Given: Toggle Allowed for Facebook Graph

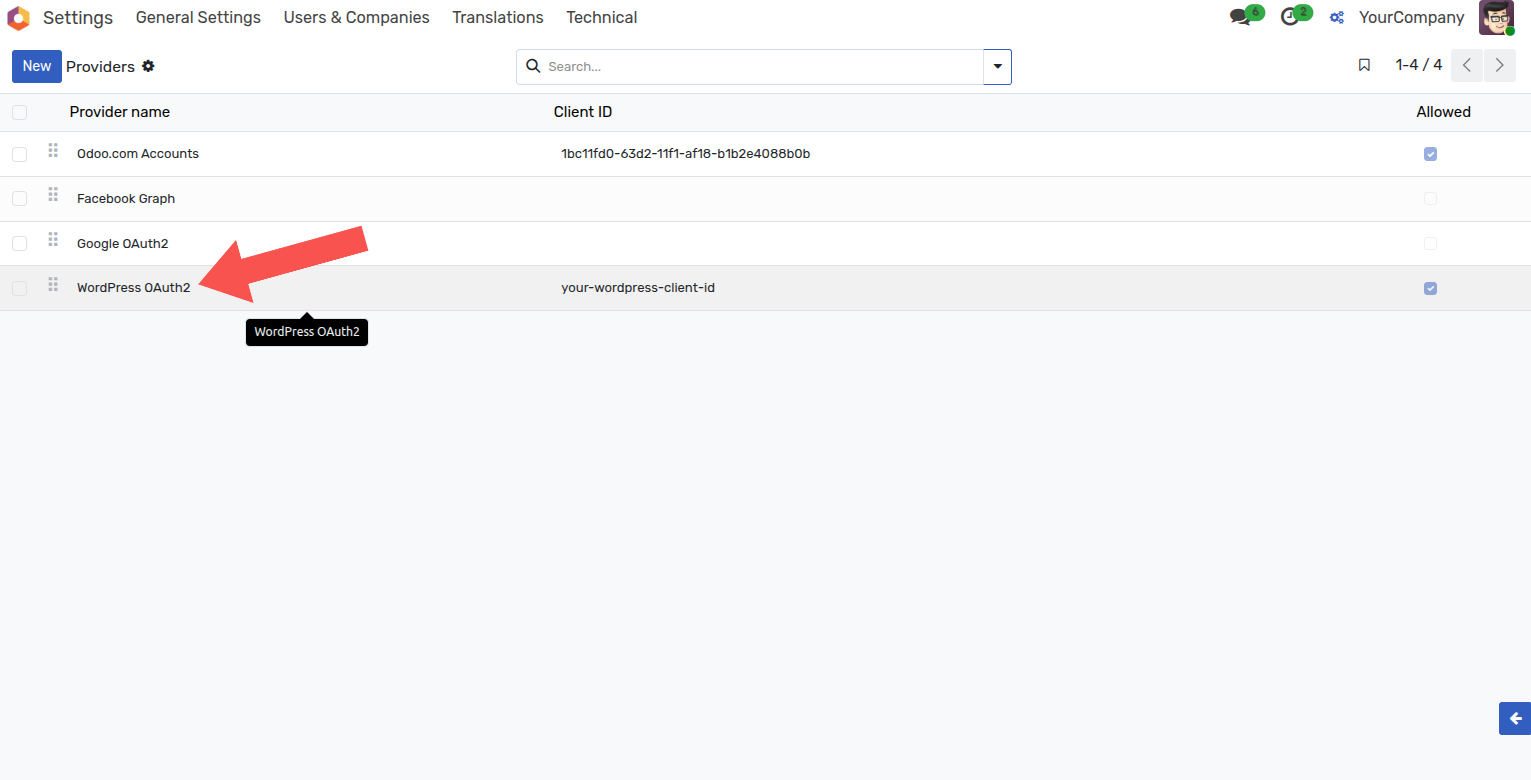Looking at the screenshot, I should 1430,199.
